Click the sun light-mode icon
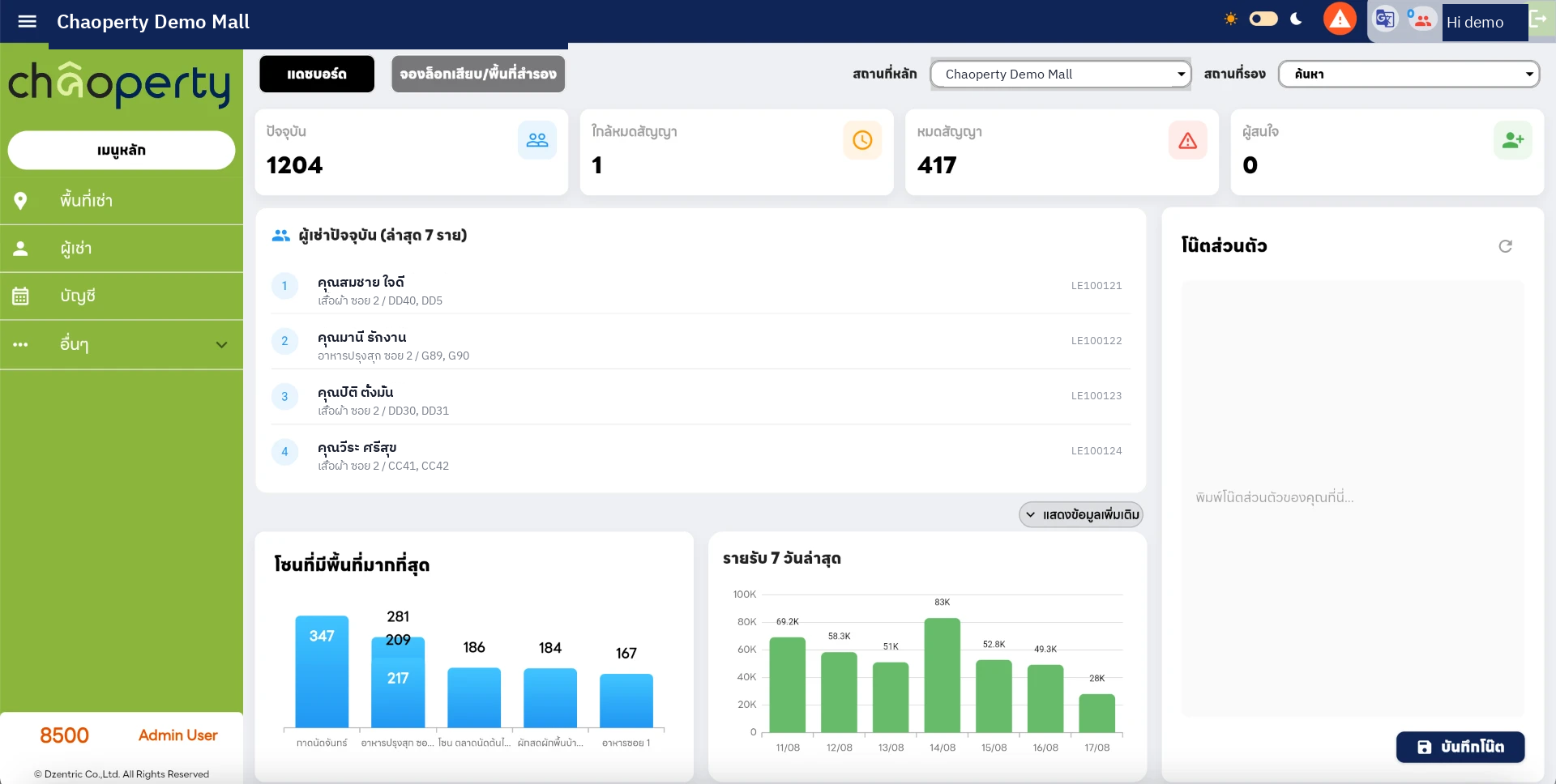Screen dimensions: 1556x784 1230,19
